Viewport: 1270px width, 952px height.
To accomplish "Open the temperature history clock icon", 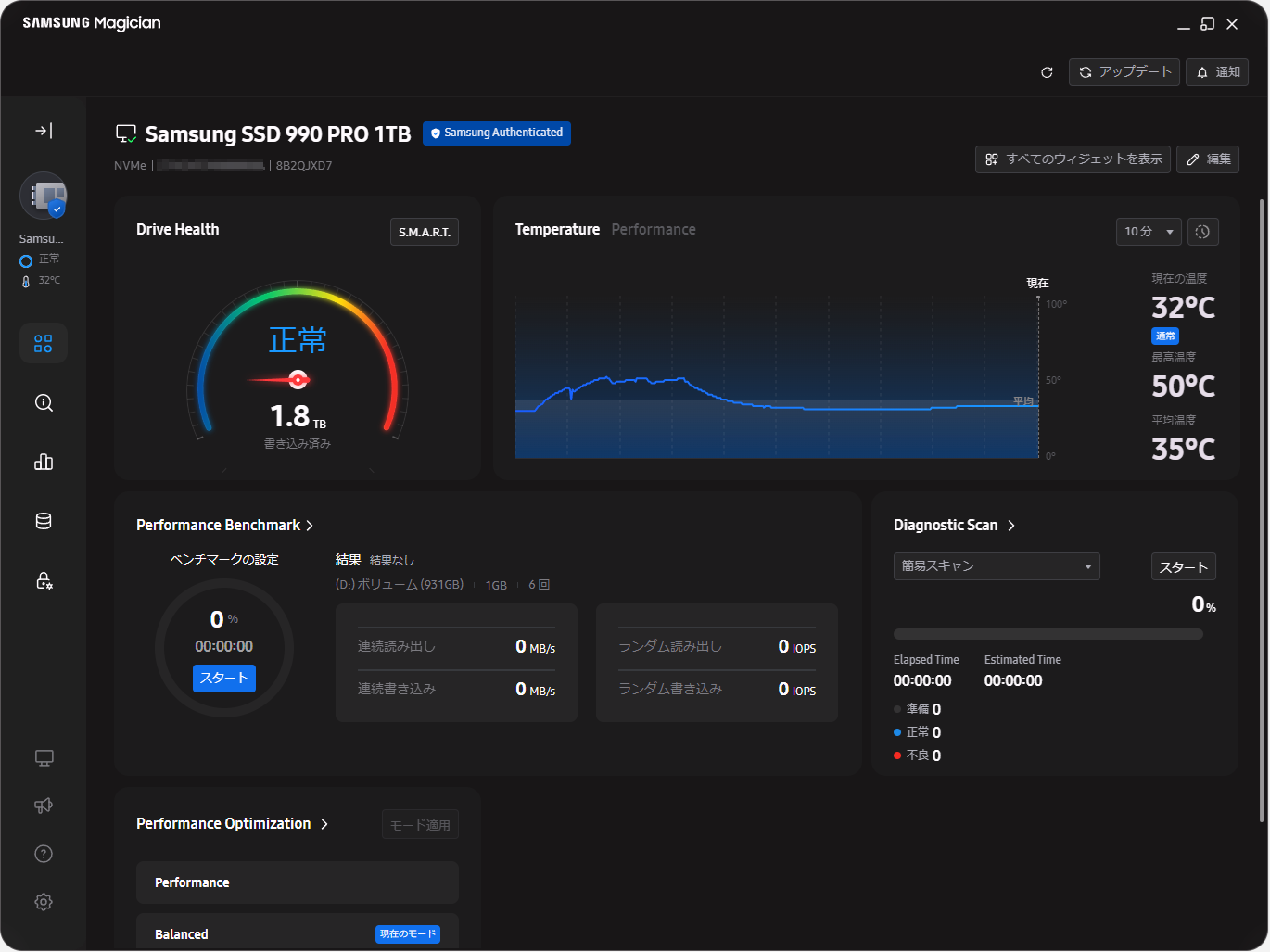I will [1202, 232].
